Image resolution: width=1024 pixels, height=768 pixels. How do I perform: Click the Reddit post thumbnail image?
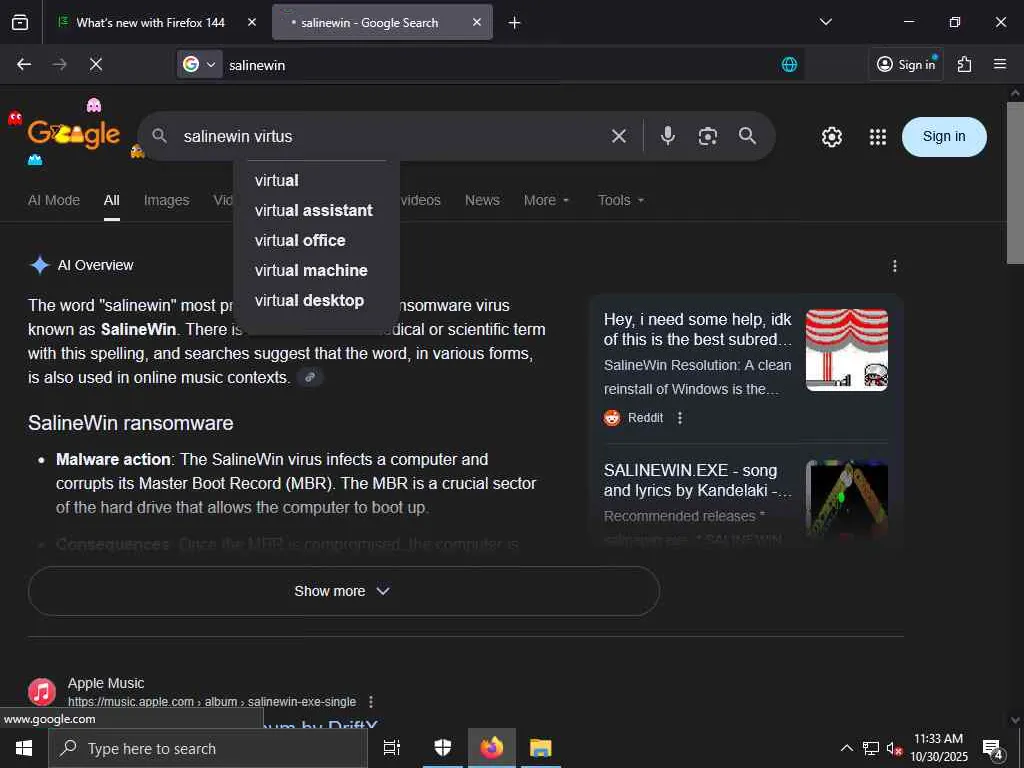[x=846, y=350]
